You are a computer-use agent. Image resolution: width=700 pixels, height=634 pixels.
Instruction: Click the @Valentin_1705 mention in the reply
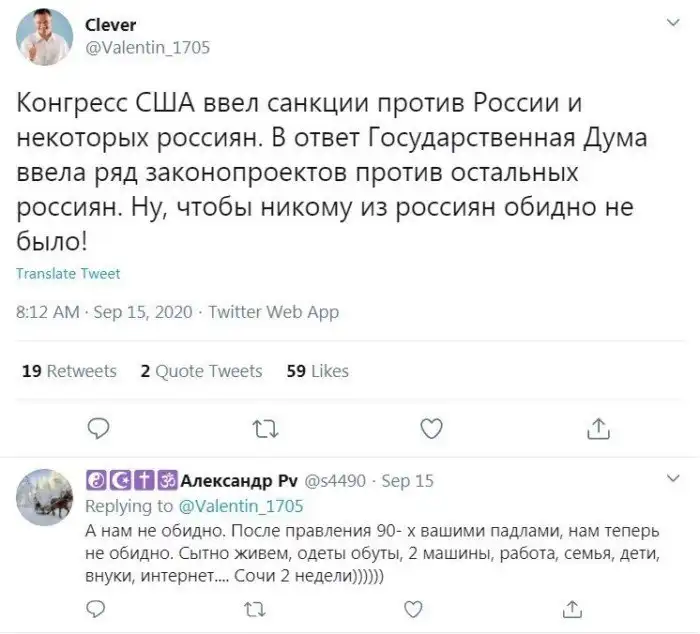(240, 506)
